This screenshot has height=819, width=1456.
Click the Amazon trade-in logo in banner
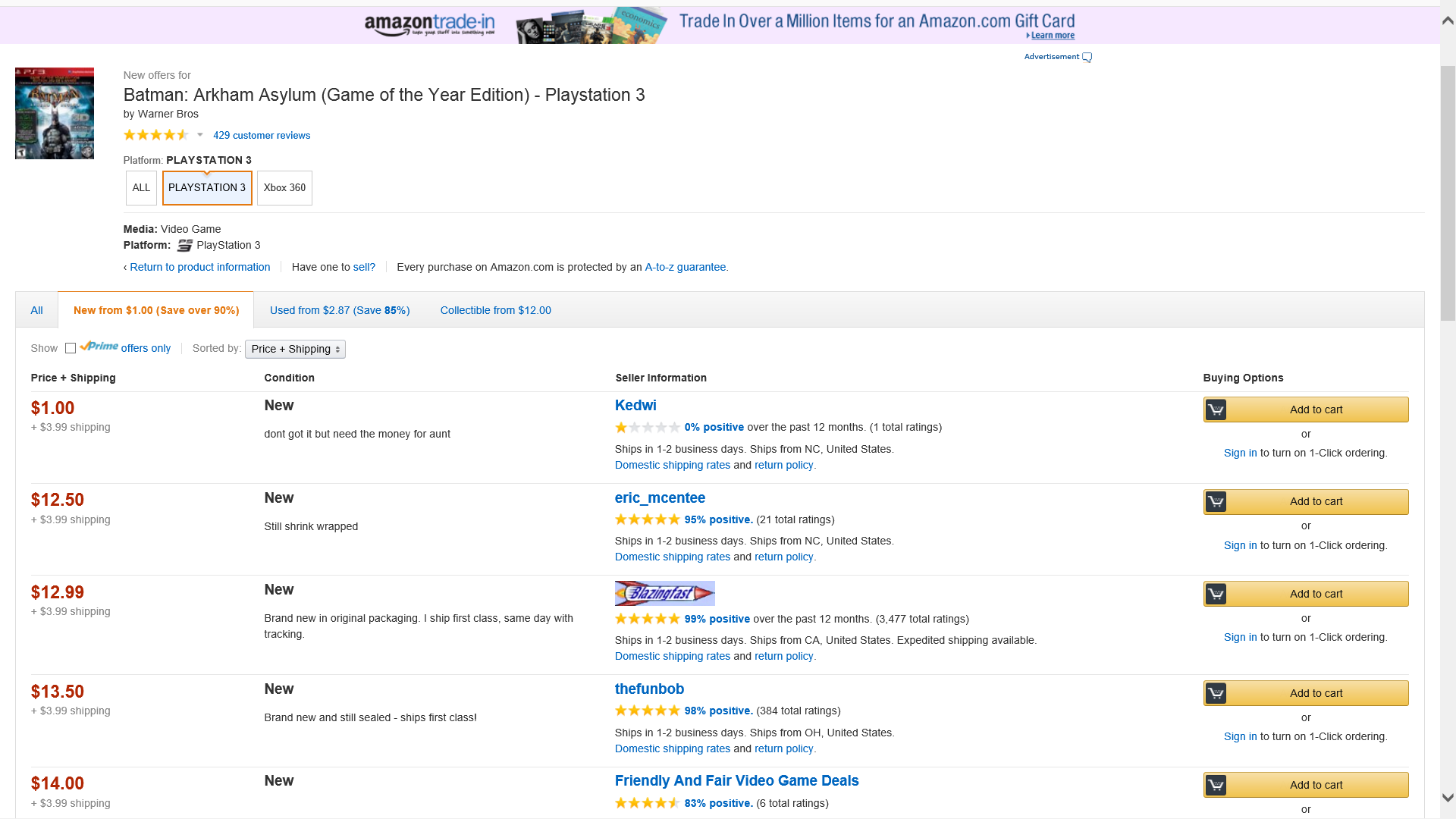click(429, 24)
